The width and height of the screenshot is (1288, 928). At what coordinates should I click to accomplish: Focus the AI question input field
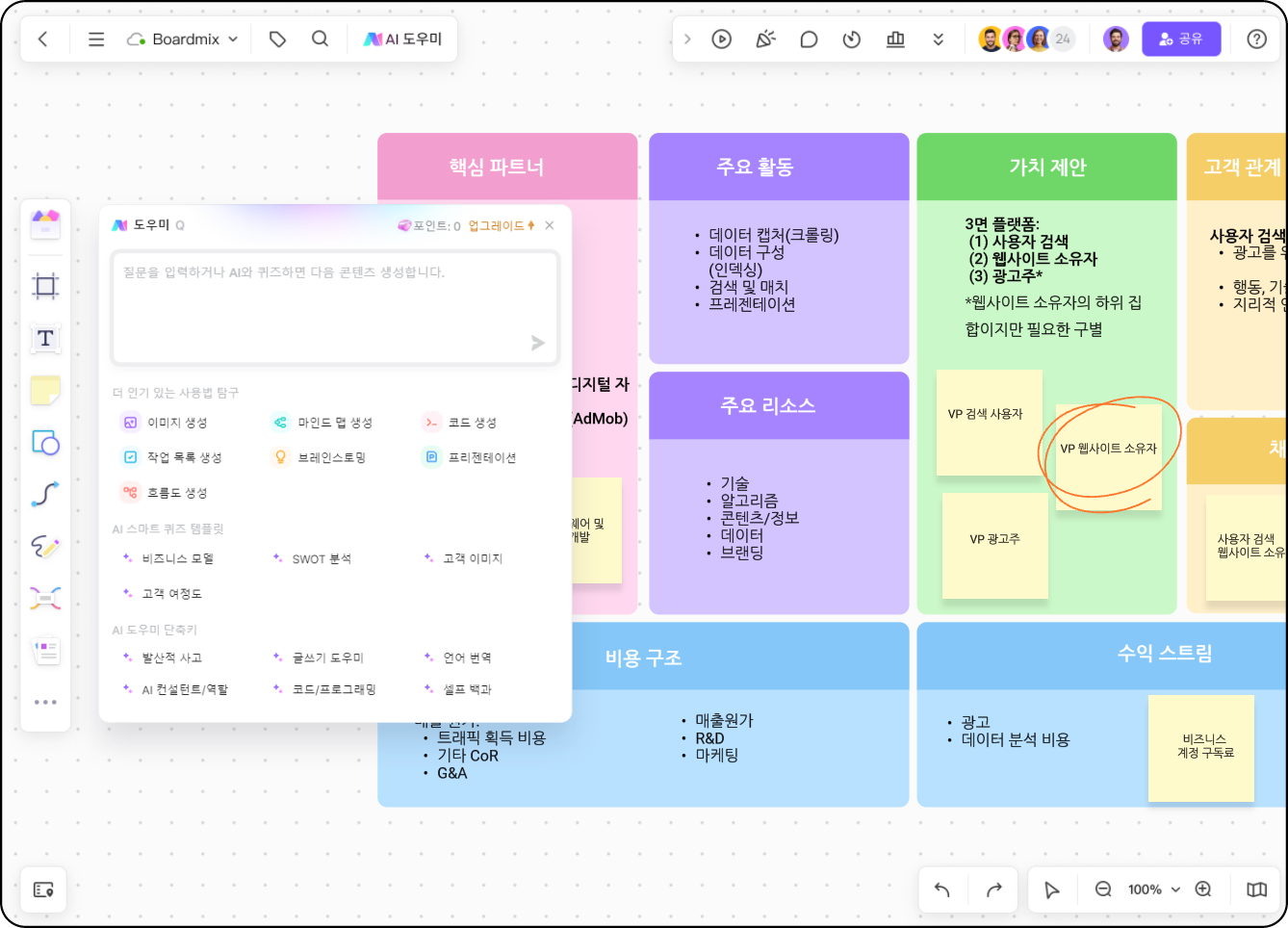pos(335,307)
